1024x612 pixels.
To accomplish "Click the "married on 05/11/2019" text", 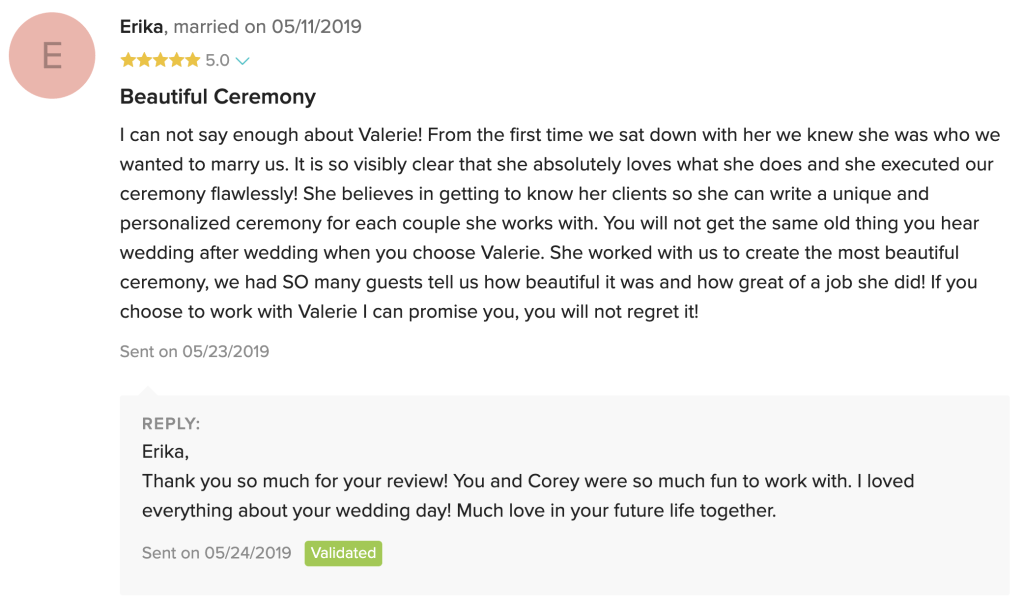I will click(x=267, y=27).
